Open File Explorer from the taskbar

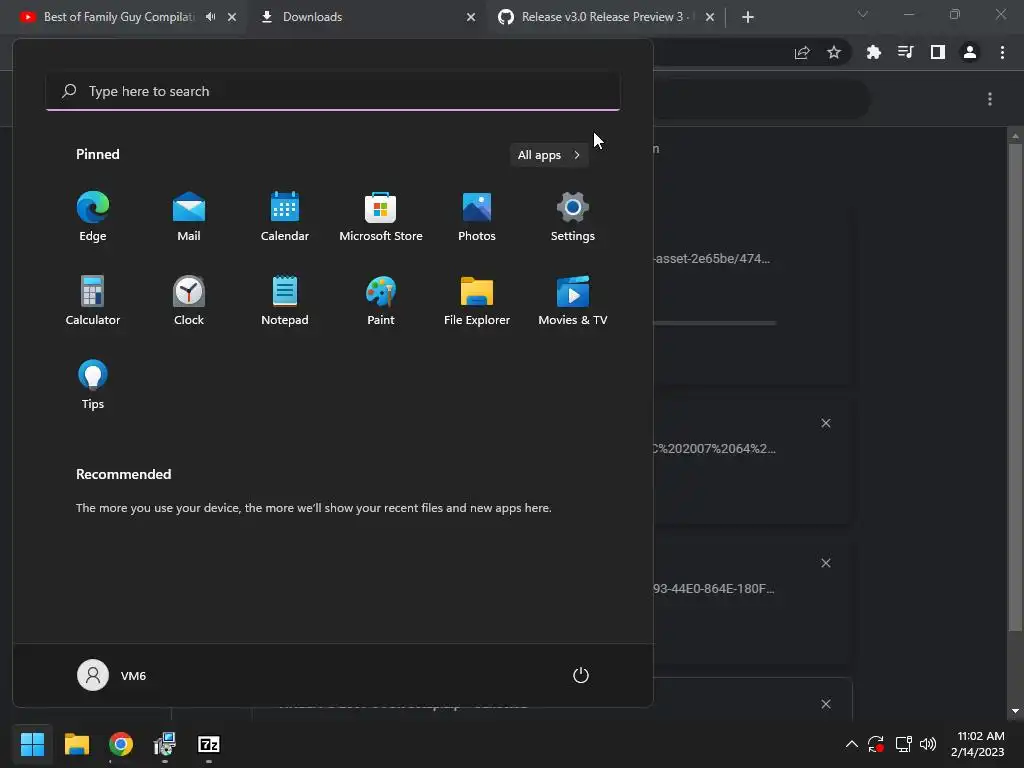click(x=76, y=744)
